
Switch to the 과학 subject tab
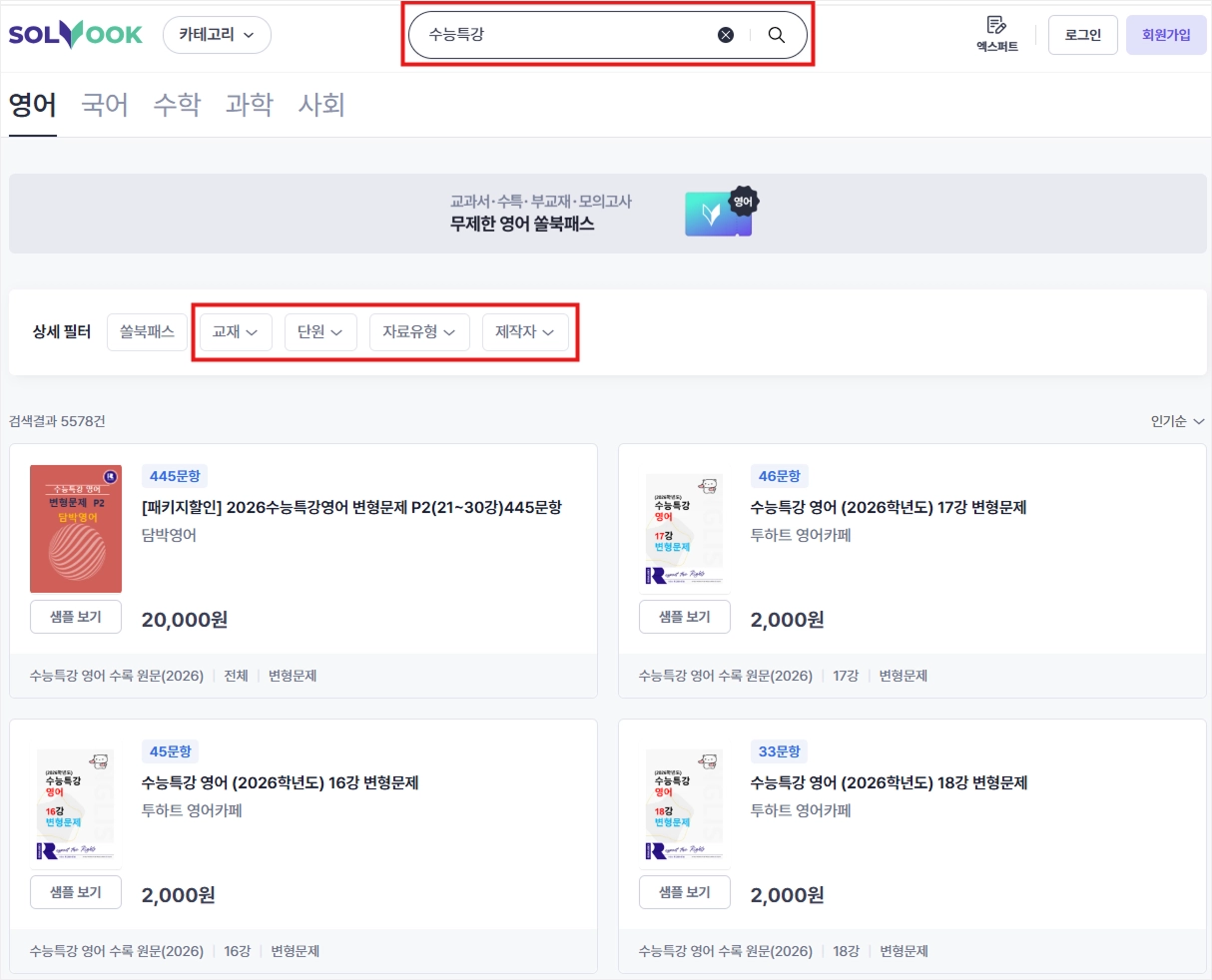pyautogui.click(x=250, y=105)
